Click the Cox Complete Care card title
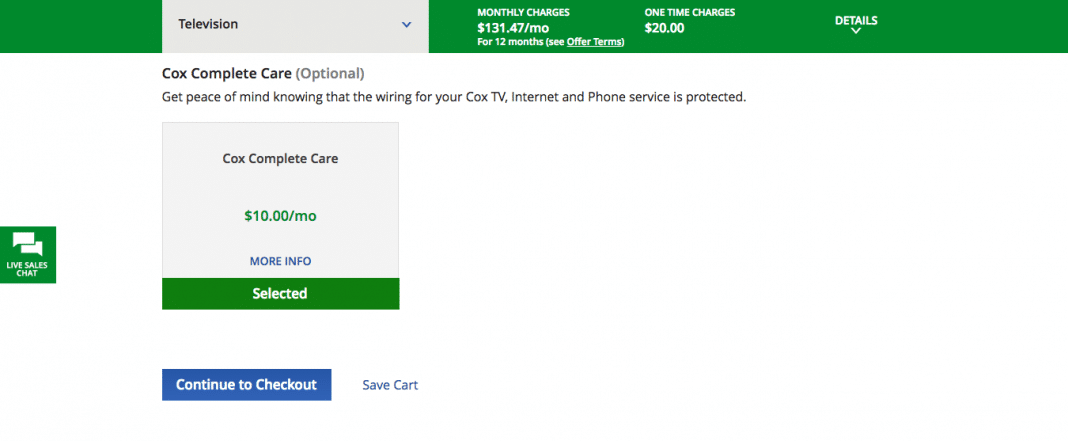The height and width of the screenshot is (441, 1068). [x=281, y=158]
